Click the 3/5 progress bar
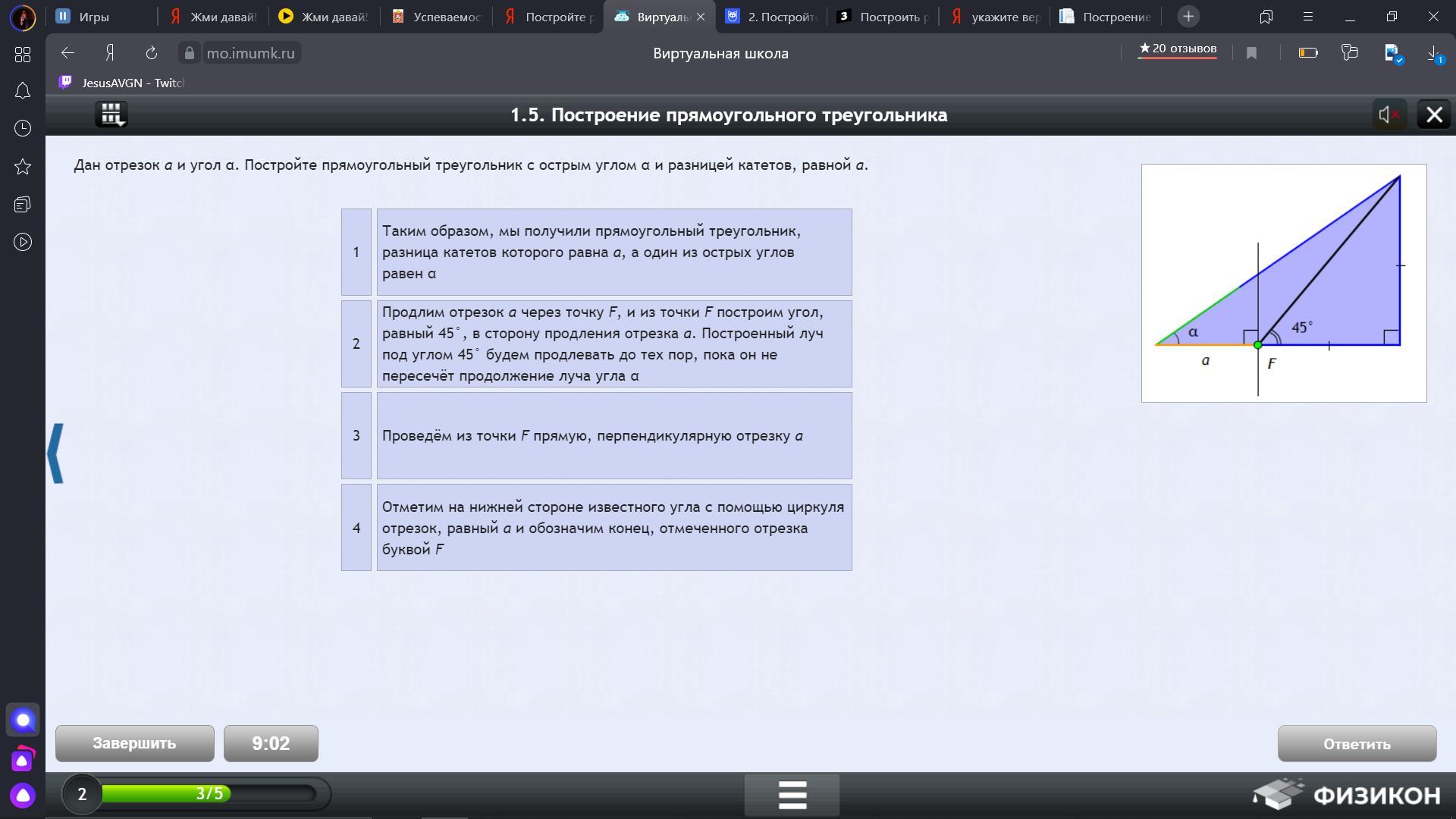 point(209,793)
